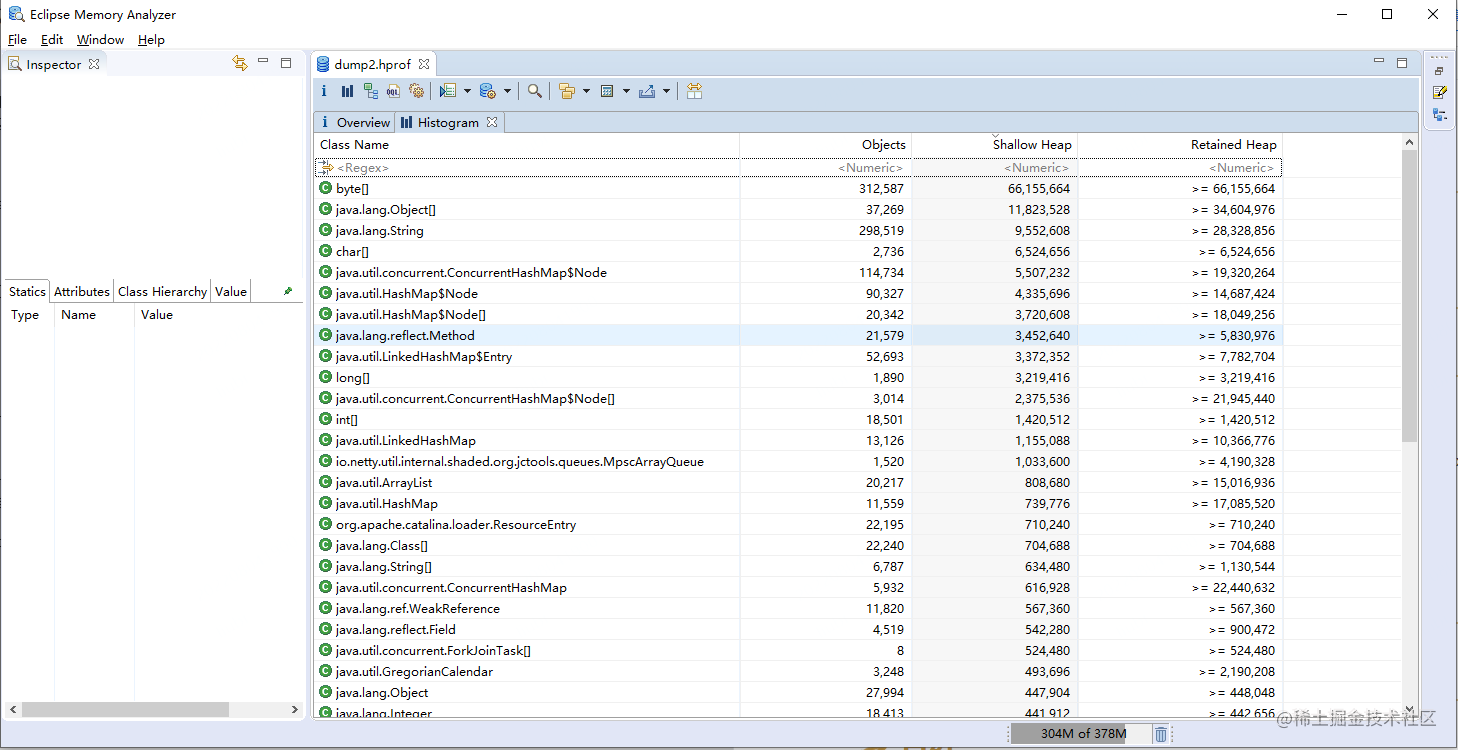The width and height of the screenshot is (1458, 750).
Task: Click the Inspector link-with-snapshot arrows icon
Action: tap(240, 63)
